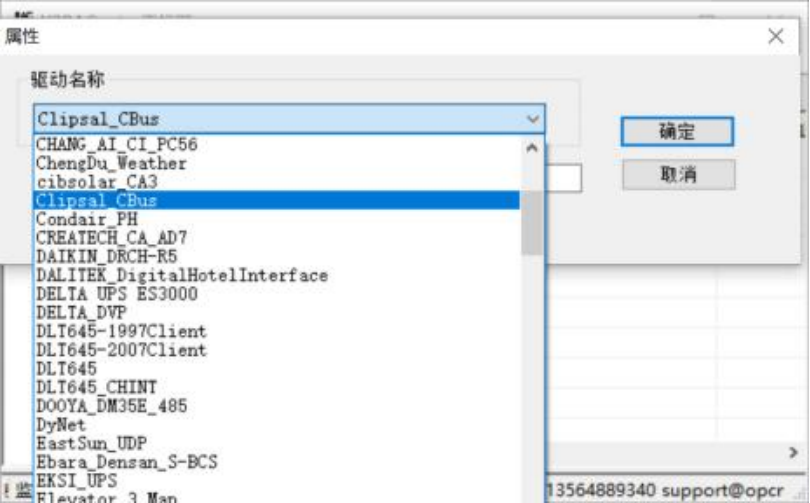Close the 属性 dialog window
Image resolution: width=810 pixels, height=503 pixels.
tap(775, 36)
